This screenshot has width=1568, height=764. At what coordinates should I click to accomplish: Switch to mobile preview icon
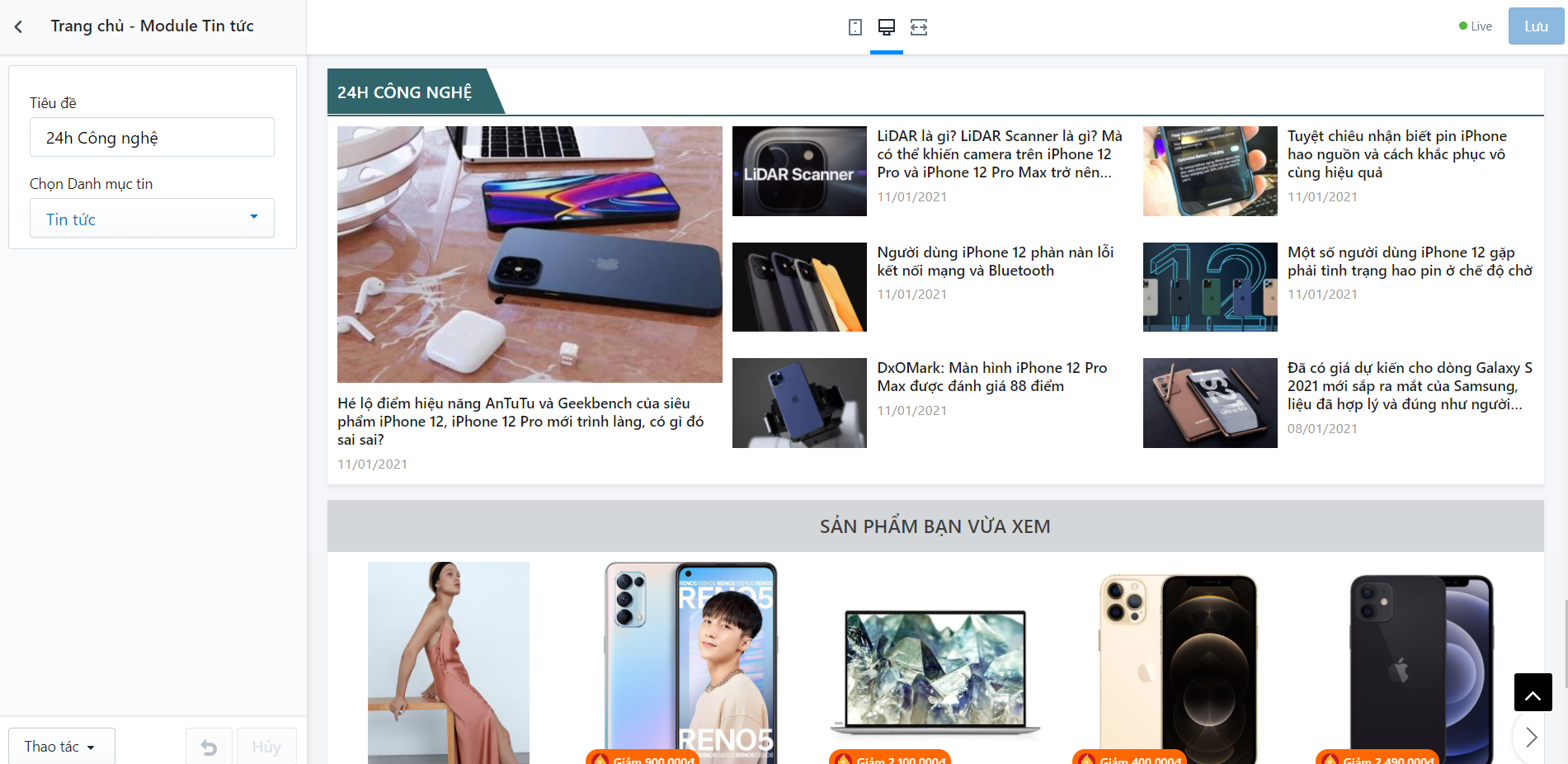point(855,27)
